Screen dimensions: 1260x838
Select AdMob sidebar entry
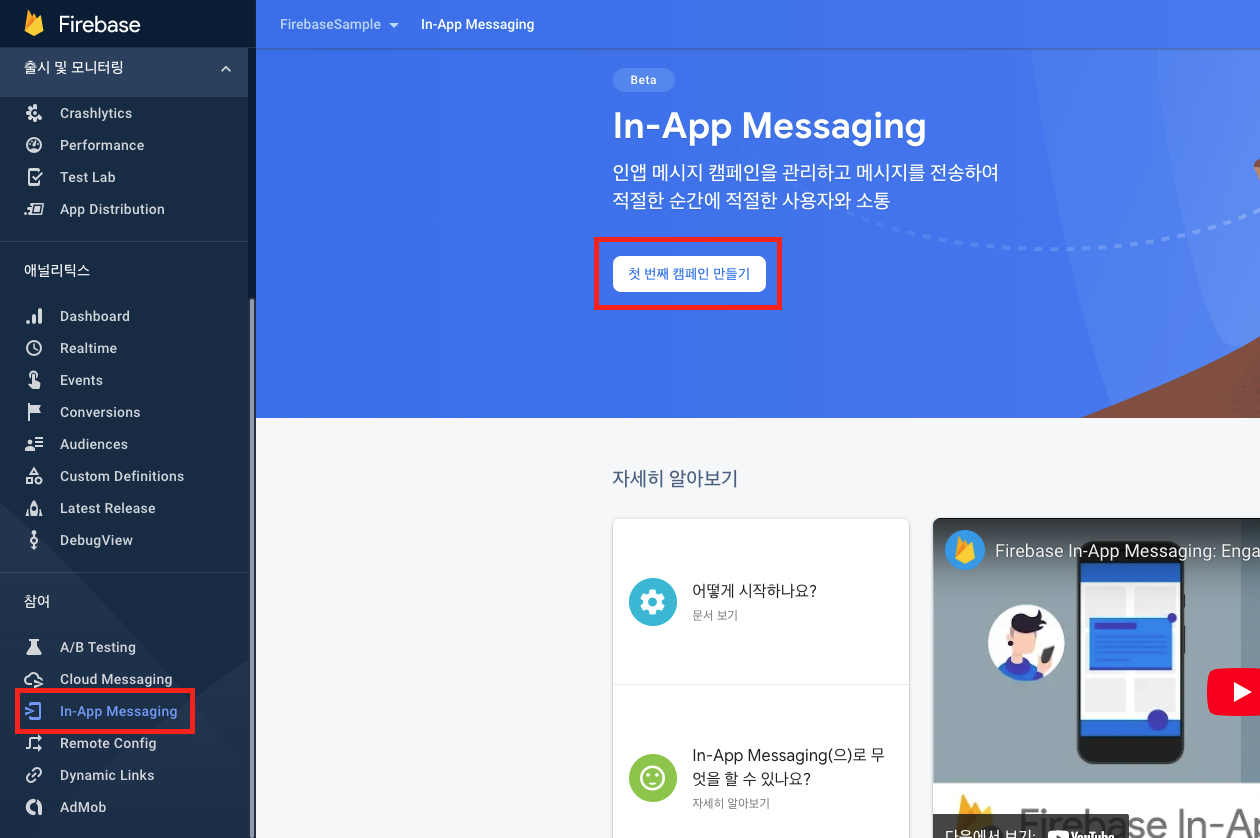(83, 807)
